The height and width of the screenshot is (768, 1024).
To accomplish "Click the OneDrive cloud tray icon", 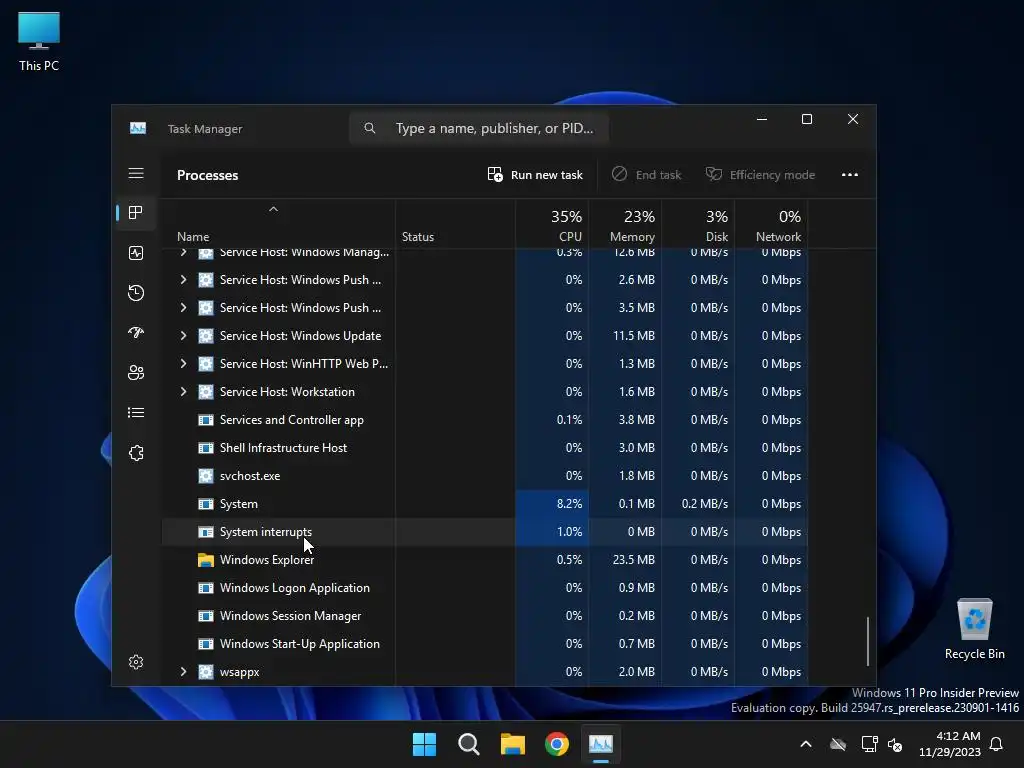I will point(838,744).
